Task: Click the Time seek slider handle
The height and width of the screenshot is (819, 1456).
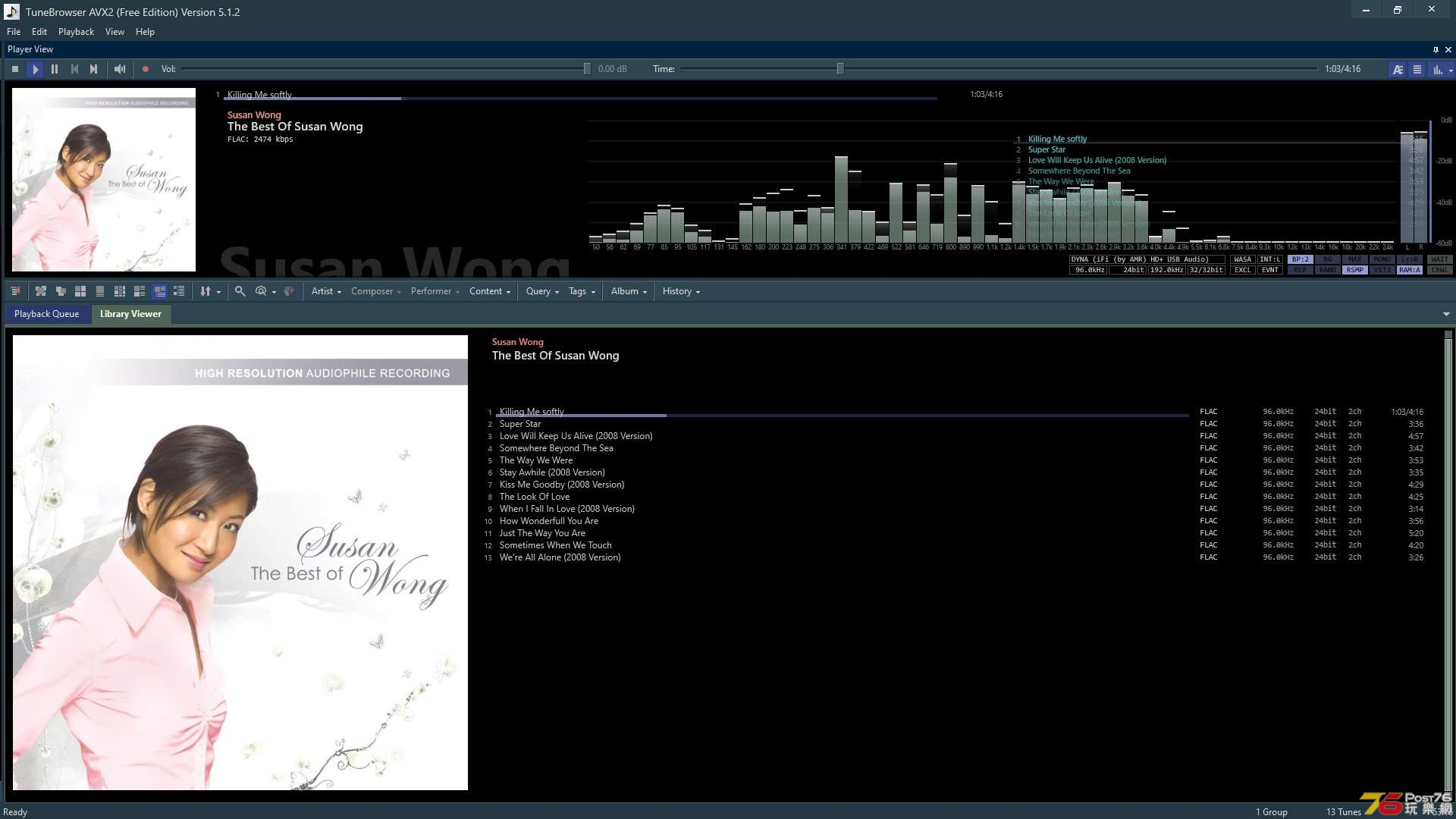Action: (840, 69)
